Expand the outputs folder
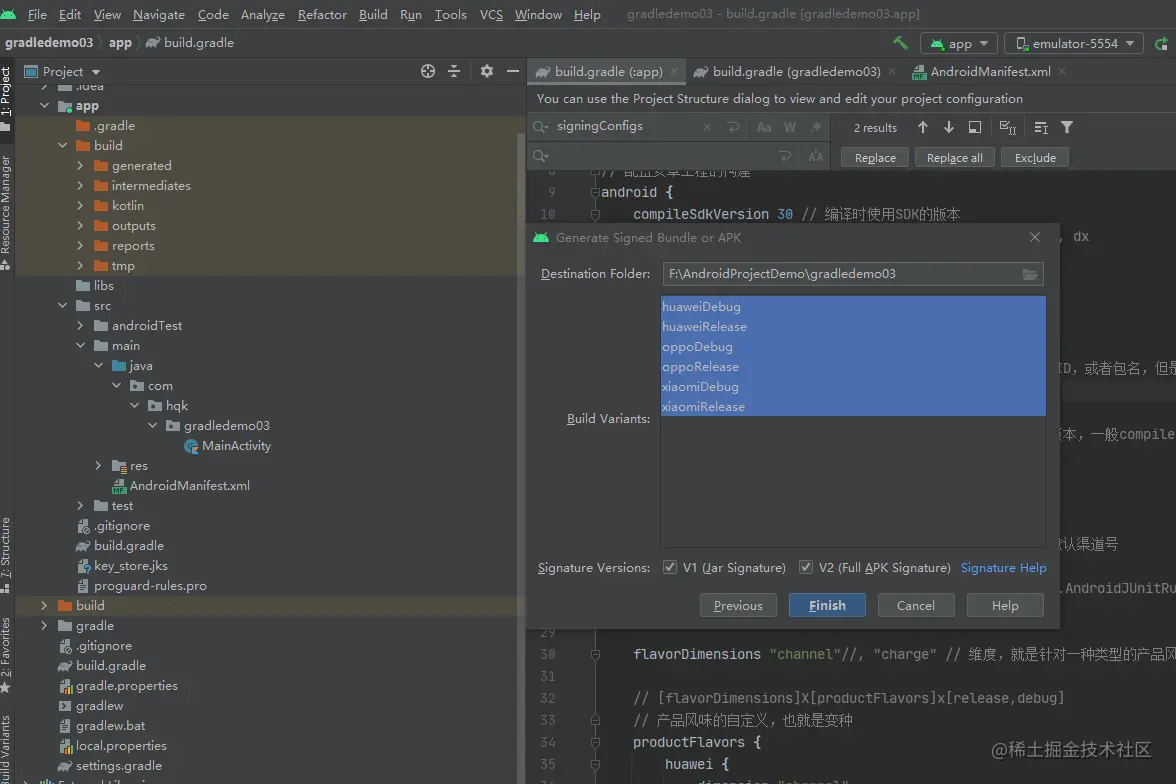1176x784 pixels. (80, 226)
